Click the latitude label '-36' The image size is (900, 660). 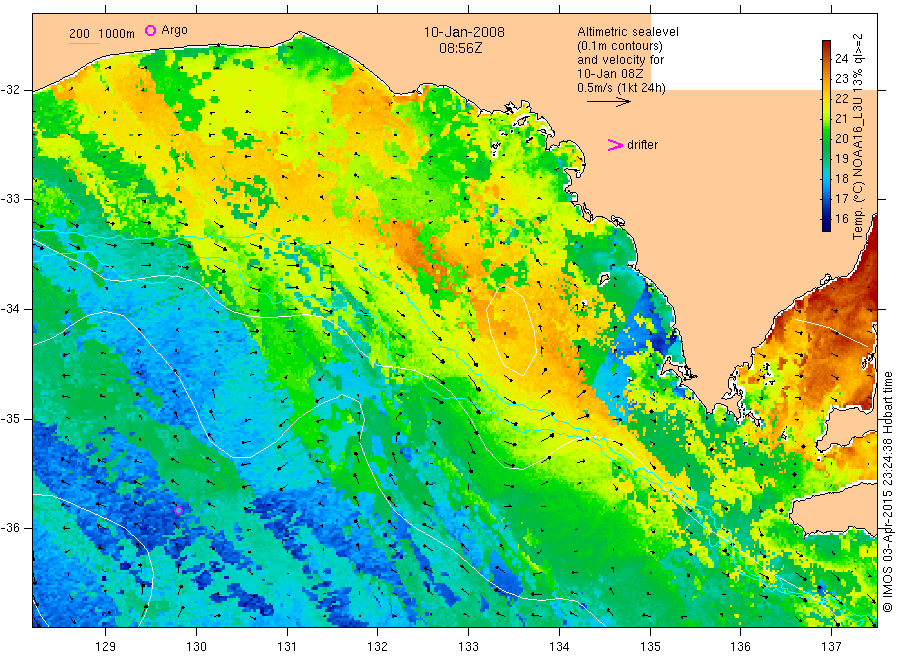point(11,527)
